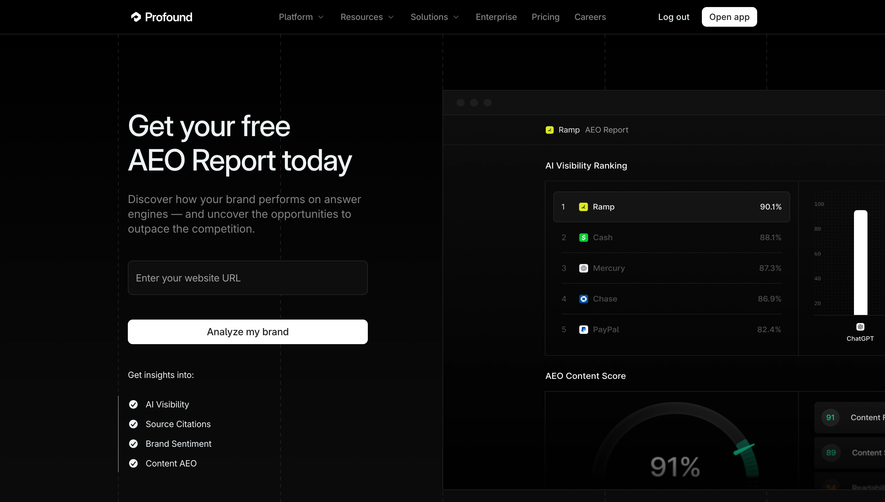Click the '88.1%' value for Cash
Viewport: 885px width, 502px height.
tap(770, 238)
